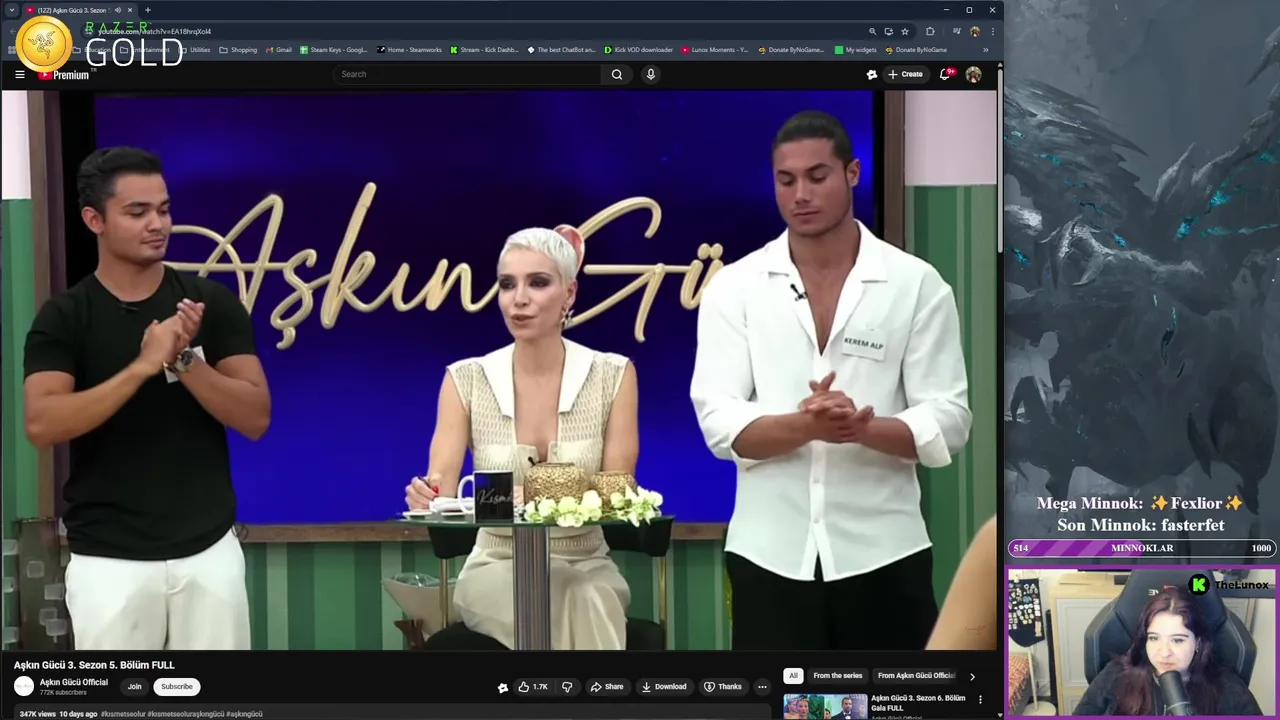Image resolution: width=1280 pixels, height=720 pixels.
Task: Open Sezon 6. Bölüm Gala video thumbnail
Action: [x=825, y=706]
